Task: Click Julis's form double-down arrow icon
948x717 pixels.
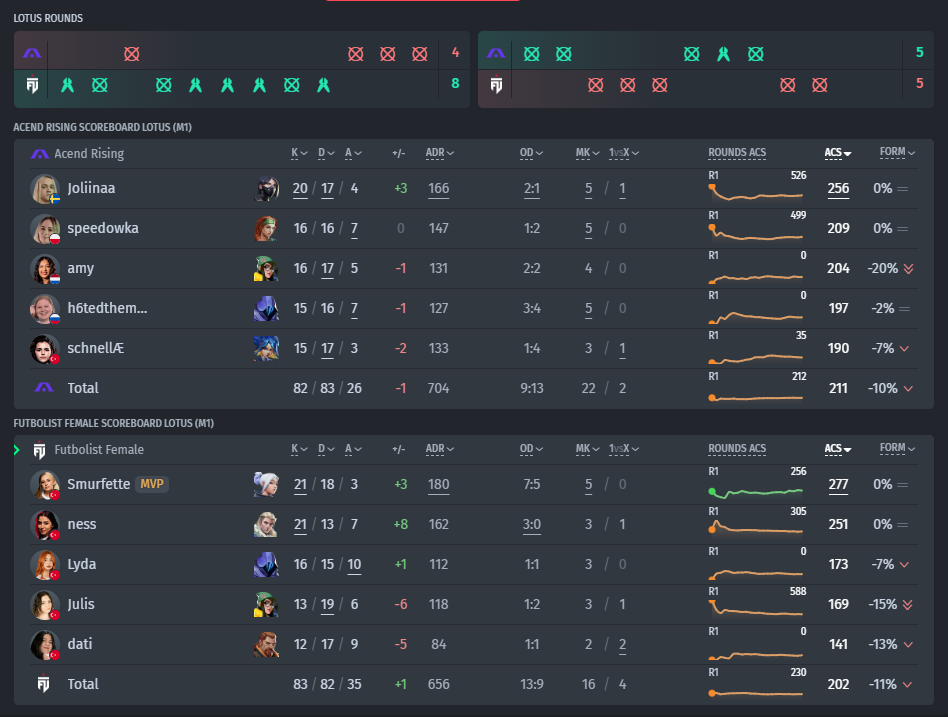Action: (x=907, y=605)
